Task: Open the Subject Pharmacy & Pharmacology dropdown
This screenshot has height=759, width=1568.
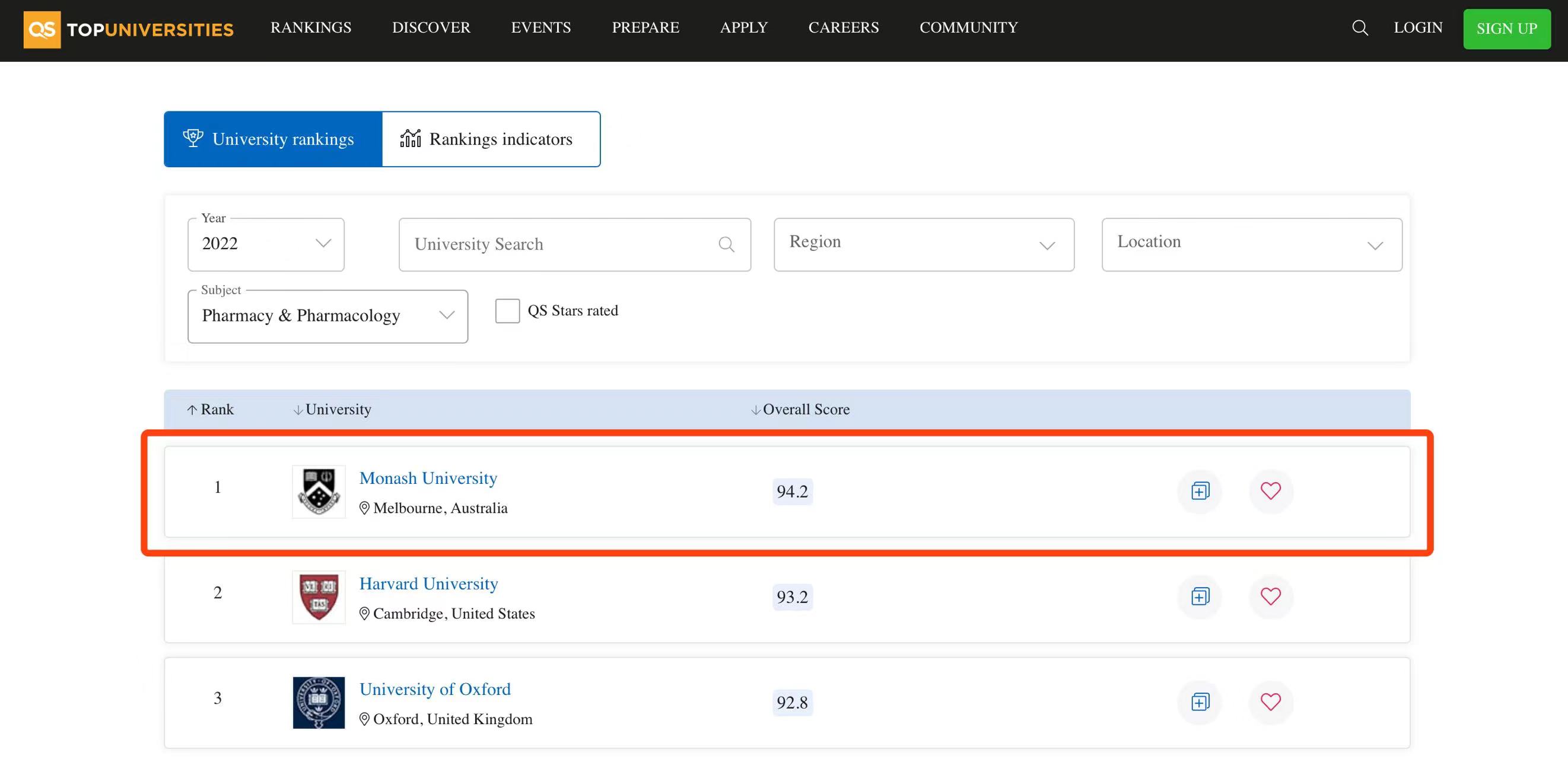Action: [x=327, y=316]
